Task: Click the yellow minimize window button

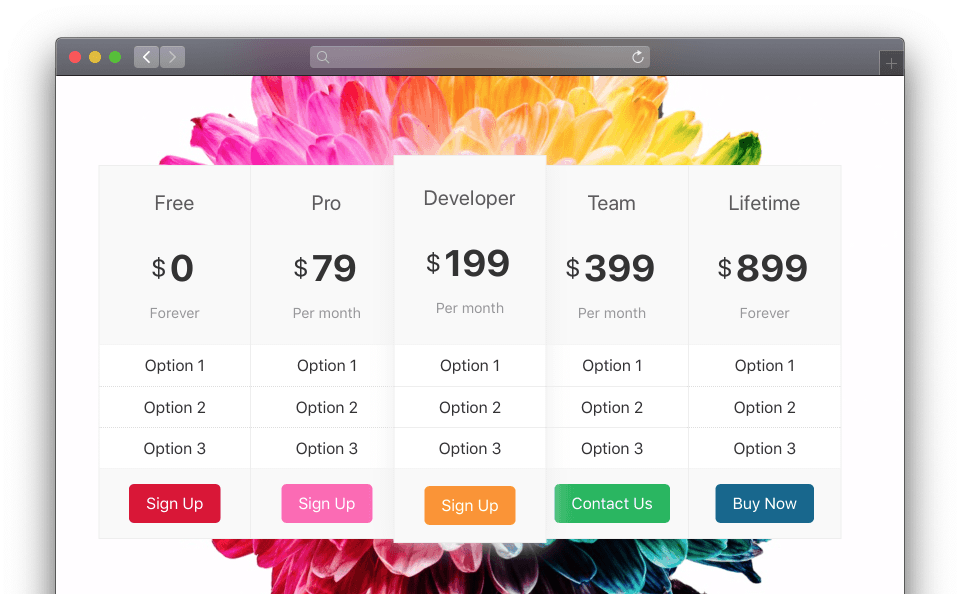Action: coord(95,57)
